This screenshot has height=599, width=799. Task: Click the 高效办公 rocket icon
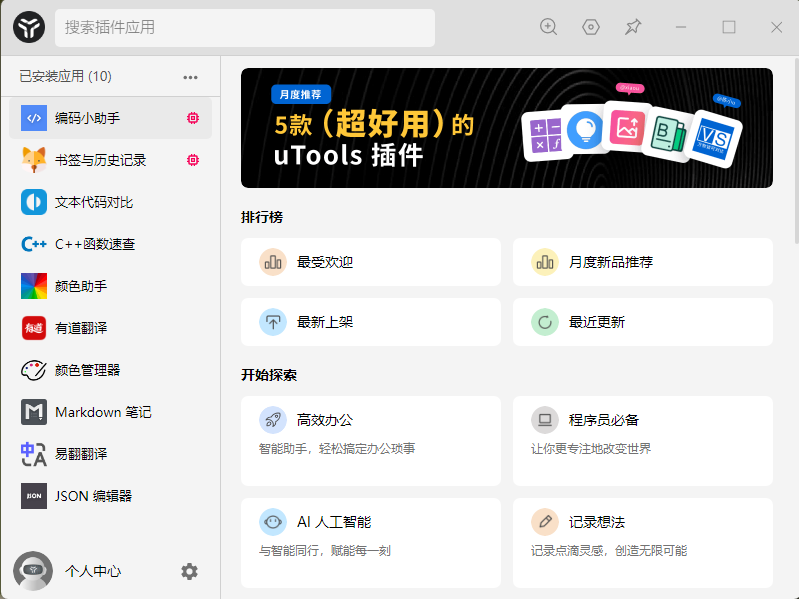[x=273, y=420]
